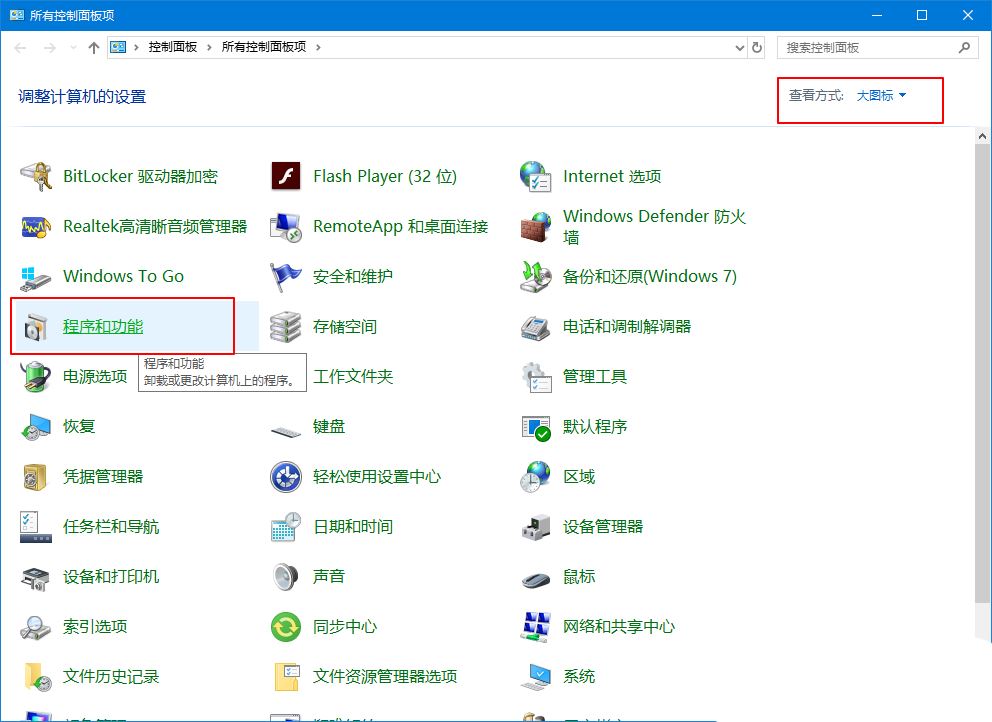
Task: Expand the chevron after 控制面板 in breadcrumb
Action: click(209, 47)
